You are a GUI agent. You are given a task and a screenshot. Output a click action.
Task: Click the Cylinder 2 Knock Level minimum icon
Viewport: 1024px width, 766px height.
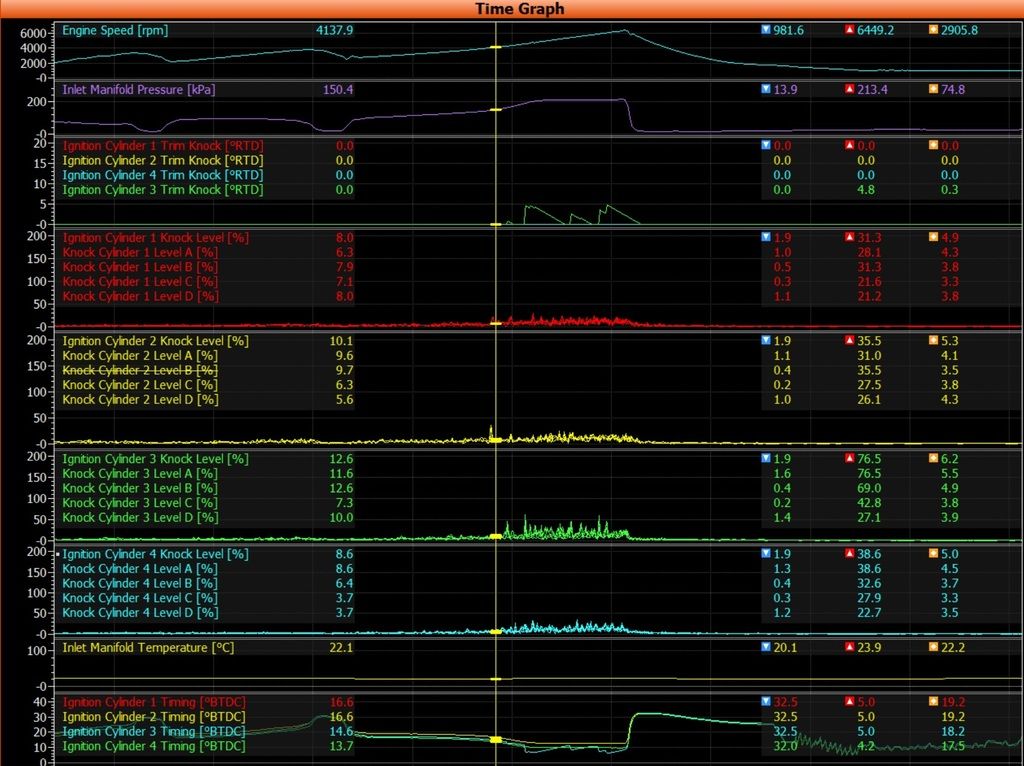point(766,341)
